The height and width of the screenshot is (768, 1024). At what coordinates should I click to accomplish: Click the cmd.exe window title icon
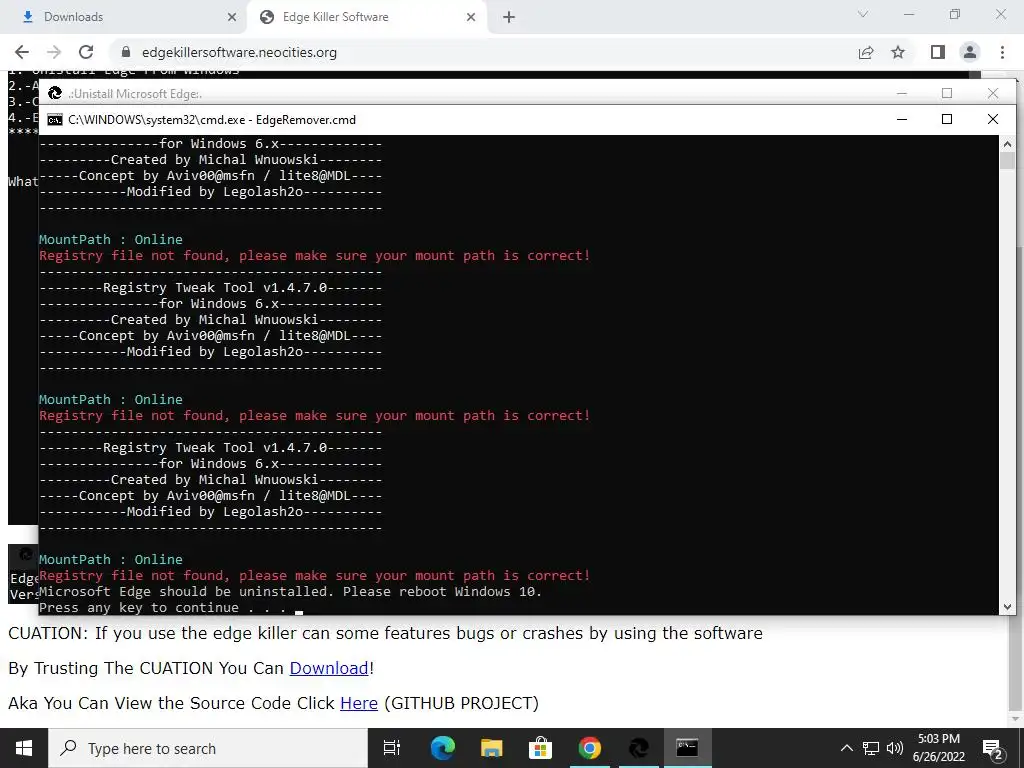tap(55, 120)
